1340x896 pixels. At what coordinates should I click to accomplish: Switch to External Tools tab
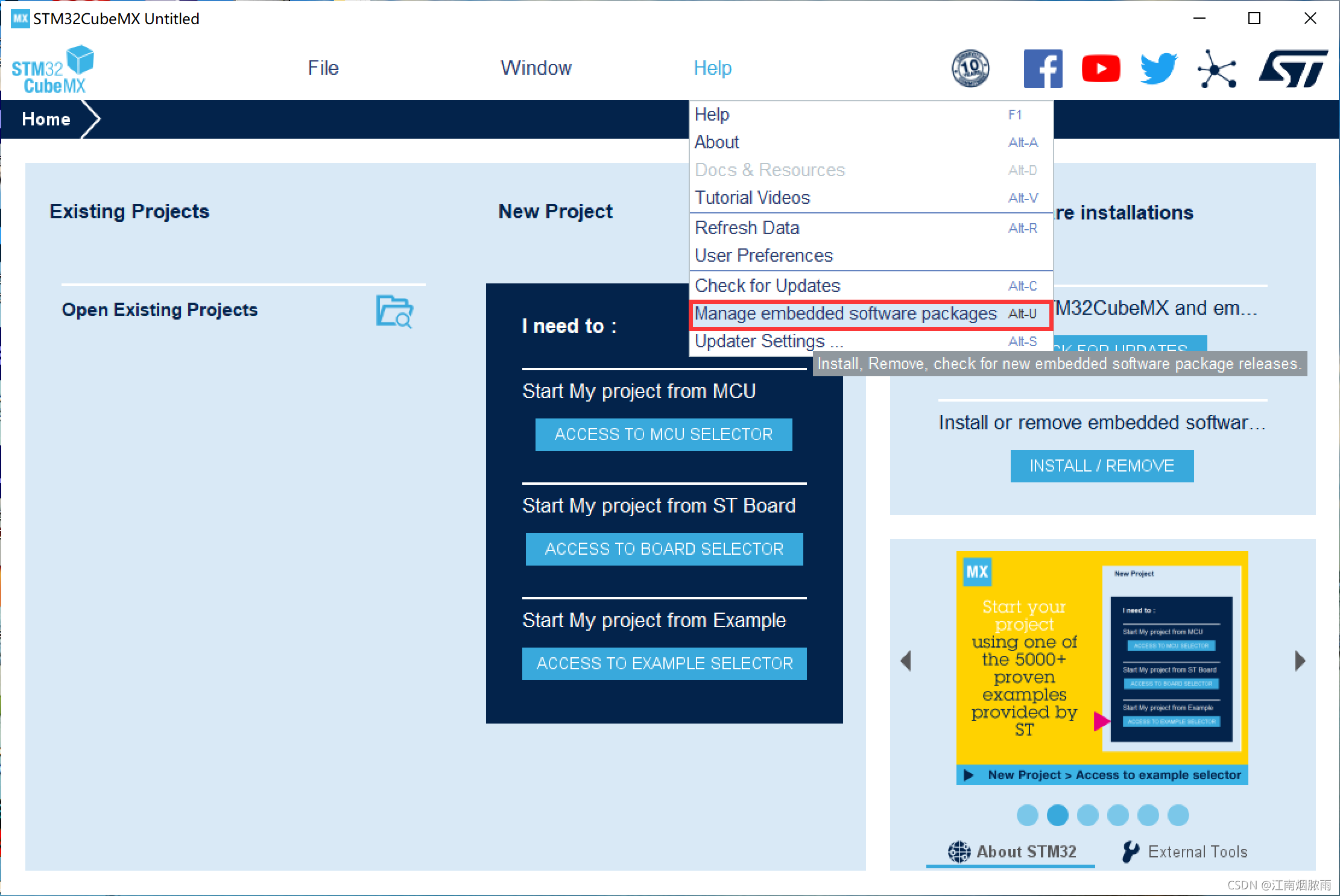tap(1184, 851)
